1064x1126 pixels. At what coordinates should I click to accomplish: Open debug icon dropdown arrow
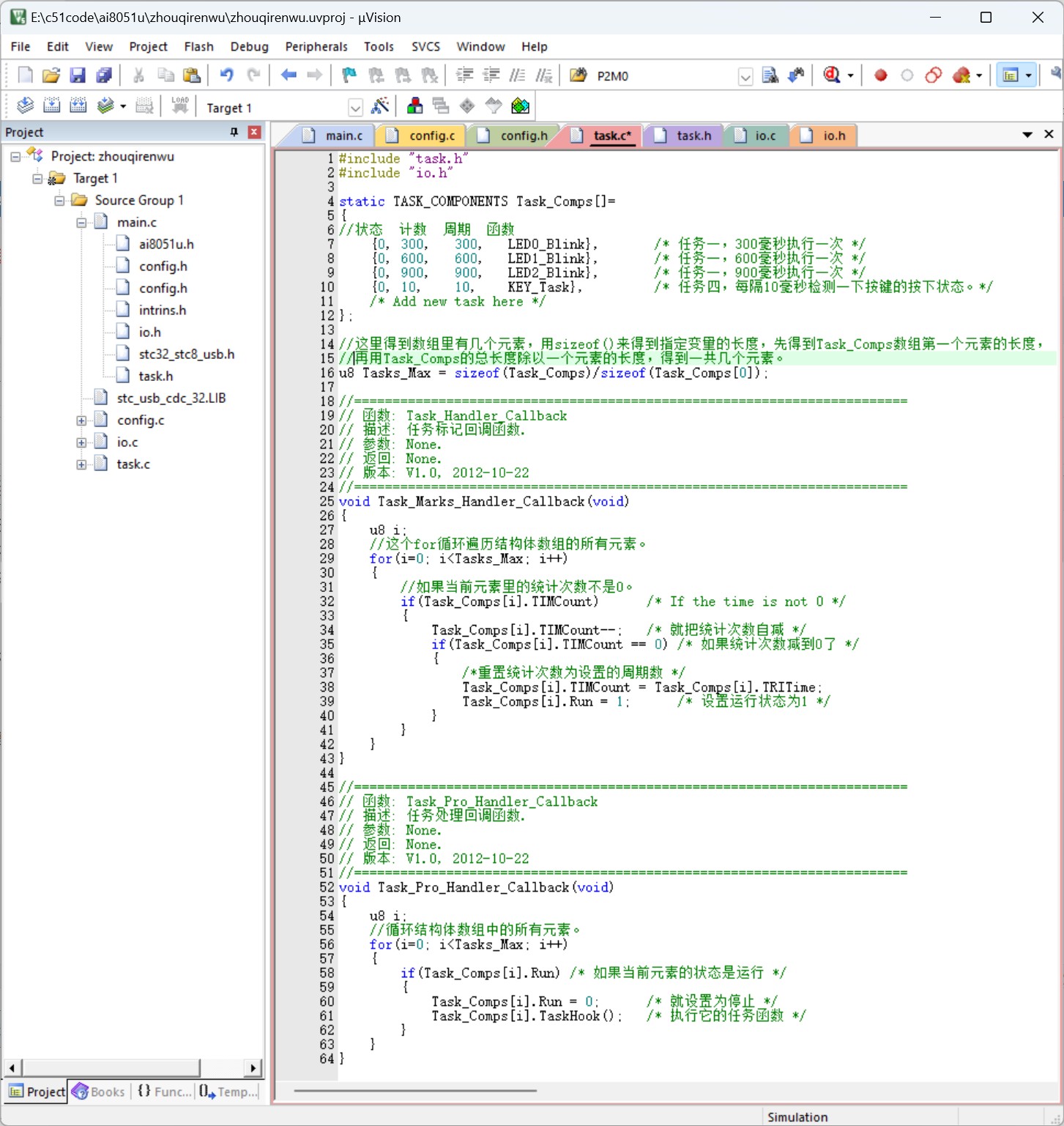[x=850, y=75]
